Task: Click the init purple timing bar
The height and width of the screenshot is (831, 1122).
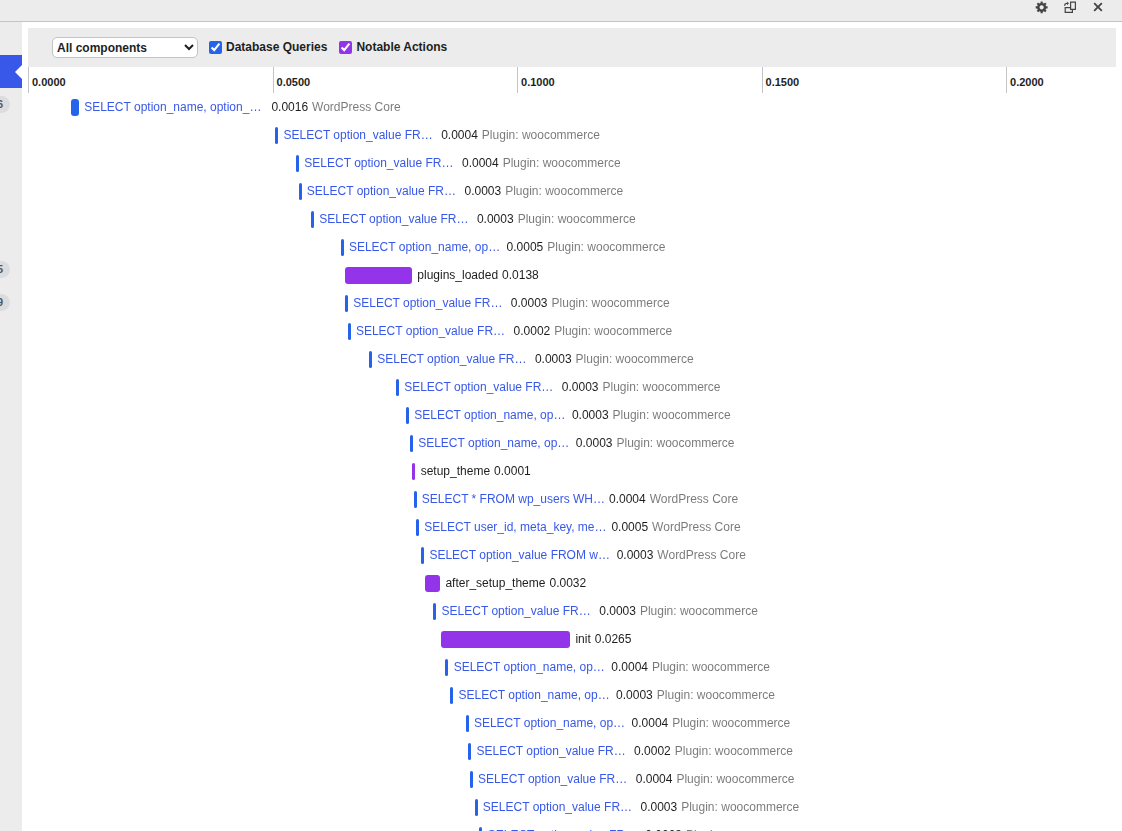Action: coord(505,639)
